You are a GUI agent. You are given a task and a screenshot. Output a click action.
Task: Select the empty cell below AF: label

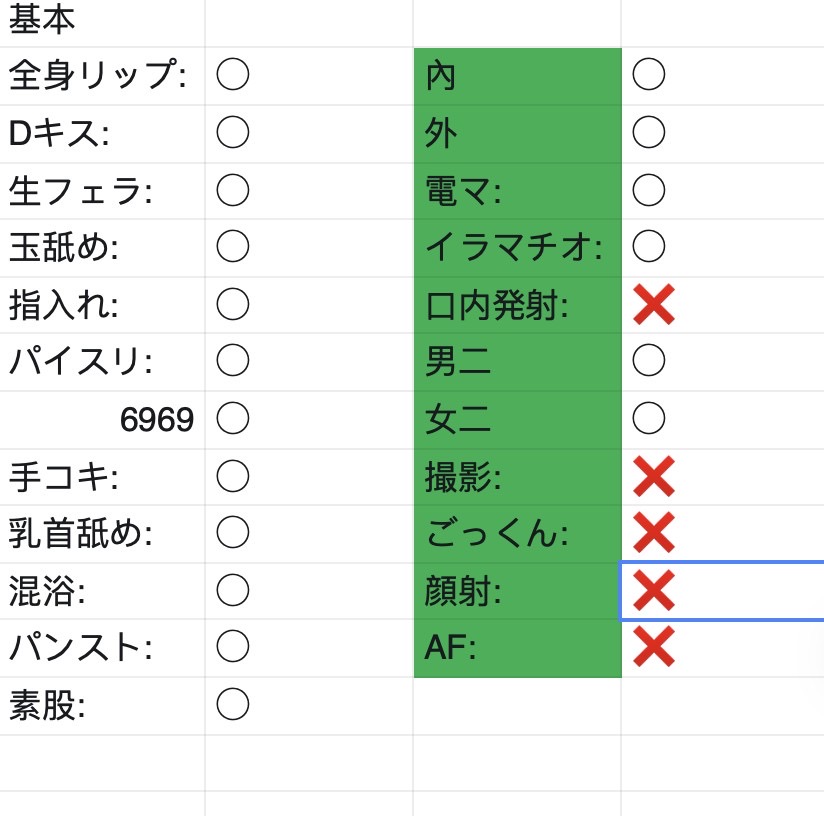518,706
